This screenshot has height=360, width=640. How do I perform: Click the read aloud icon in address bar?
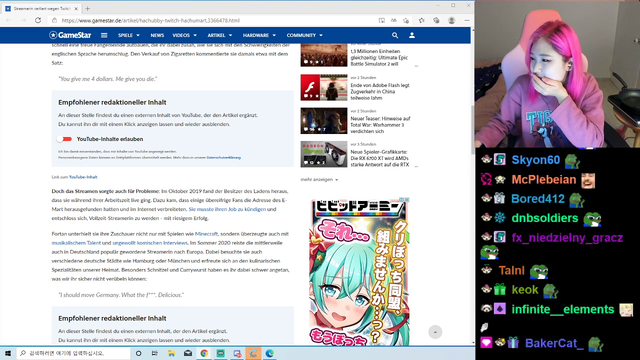[394, 20]
